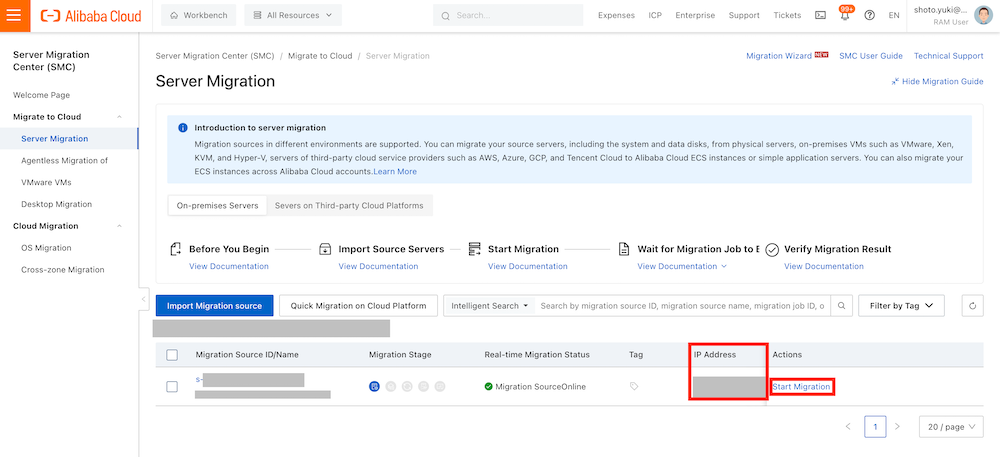Screen dimensions: 1000x457
Task: Open the Filter by Tag dropdown
Action: coord(901,306)
